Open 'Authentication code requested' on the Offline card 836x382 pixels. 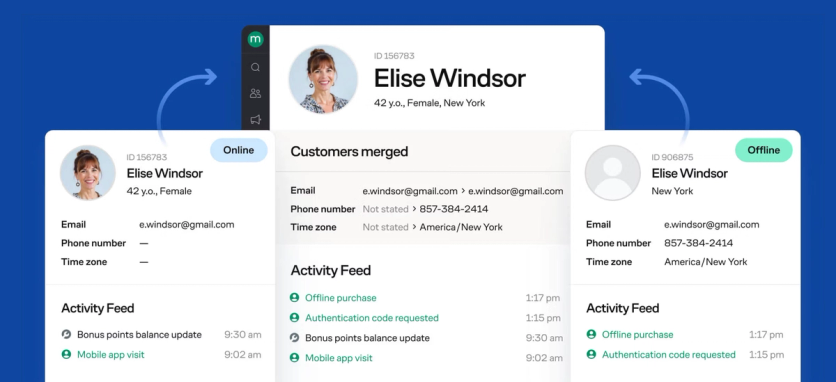click(x=669, y=355)
